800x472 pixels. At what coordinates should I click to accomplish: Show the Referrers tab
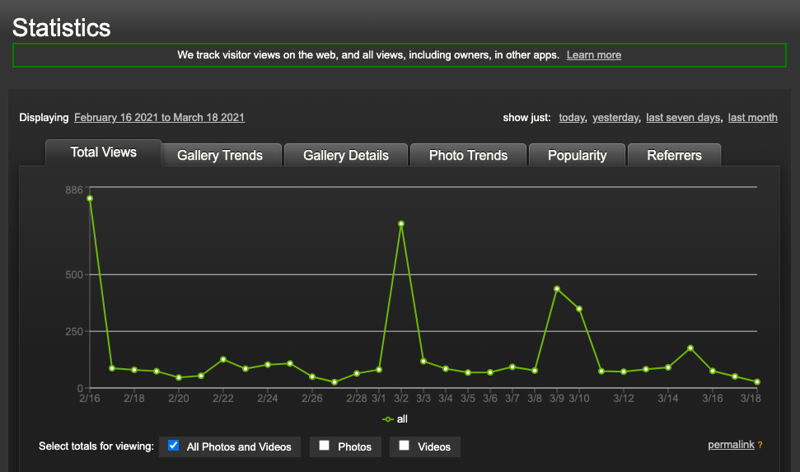point(674,155)
